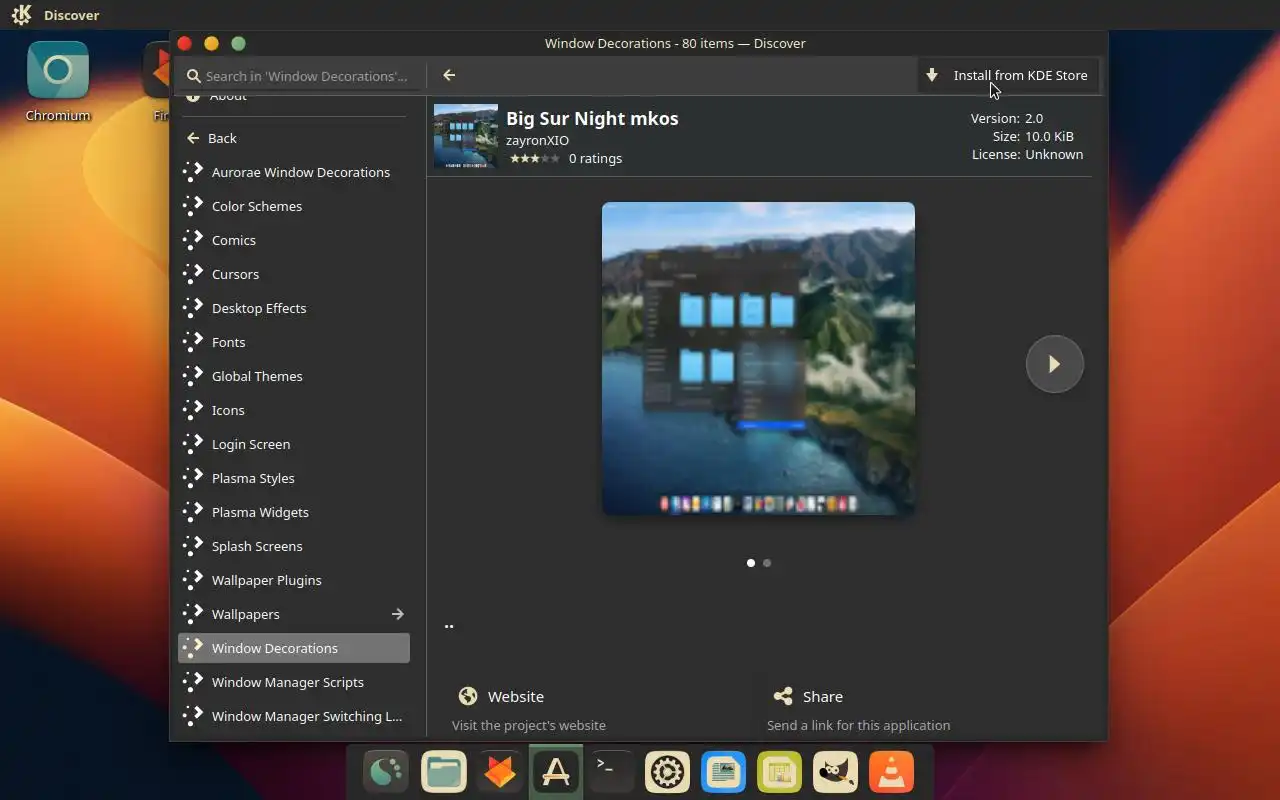Open the Color Schemes category
The image size is (1280, 800).
point(294,206)
